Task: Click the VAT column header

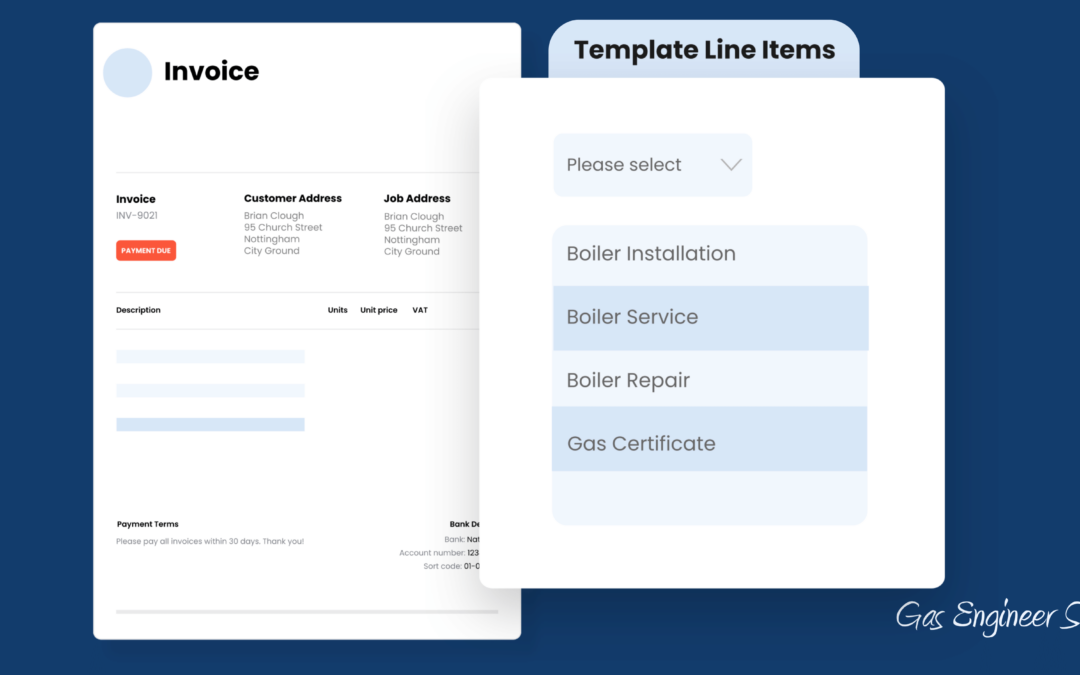Action: 420,310
